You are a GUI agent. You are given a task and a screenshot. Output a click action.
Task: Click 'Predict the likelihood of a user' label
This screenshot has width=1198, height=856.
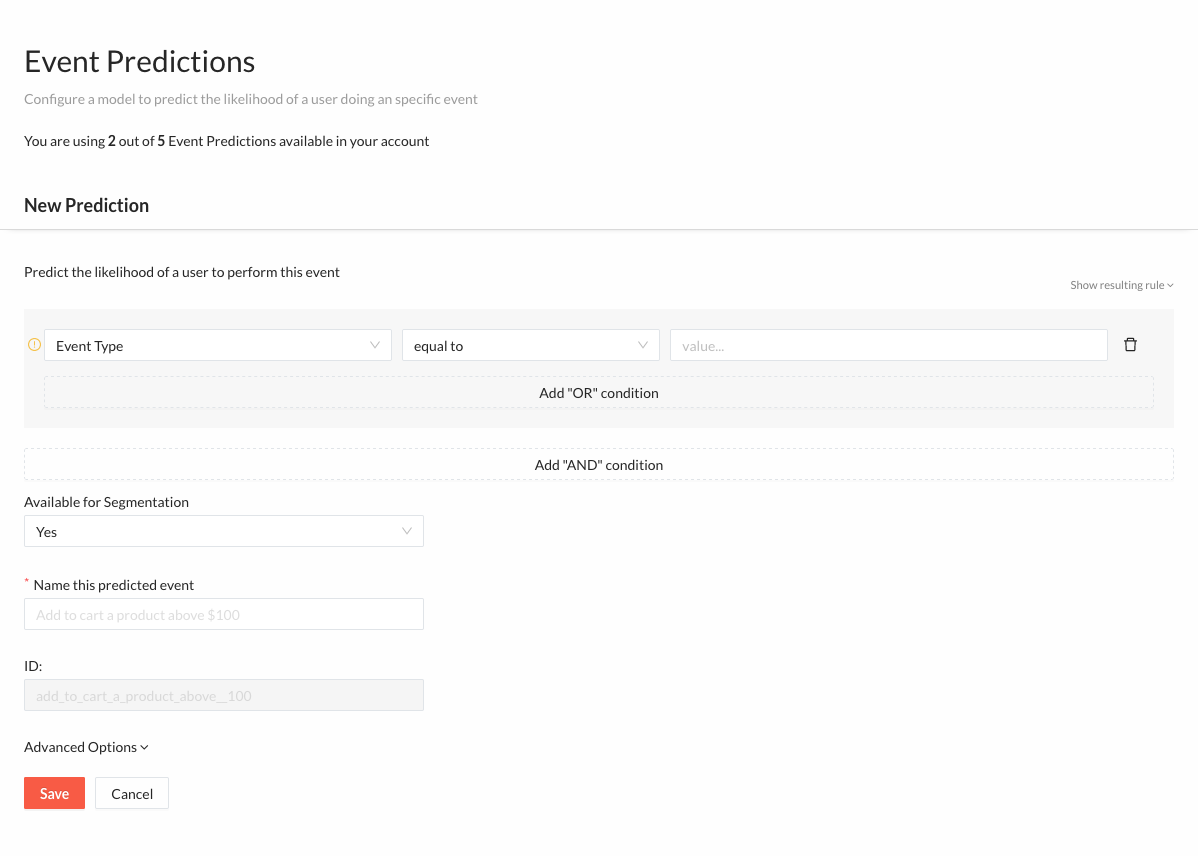182,272
